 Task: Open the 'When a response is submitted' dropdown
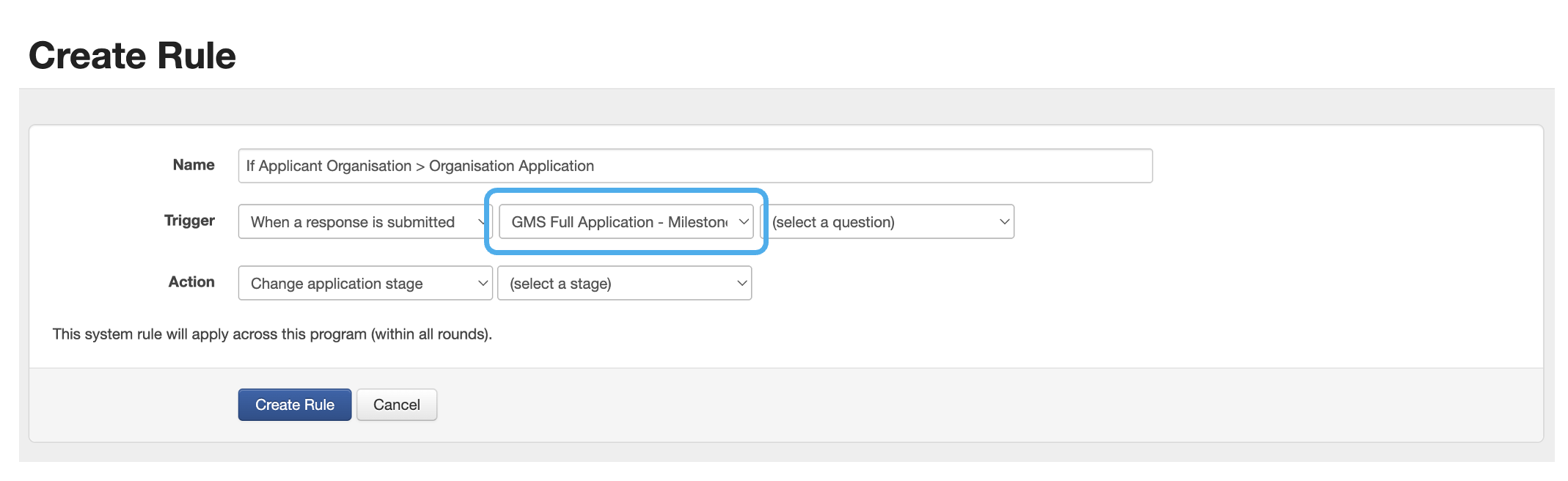click(359, 221)
